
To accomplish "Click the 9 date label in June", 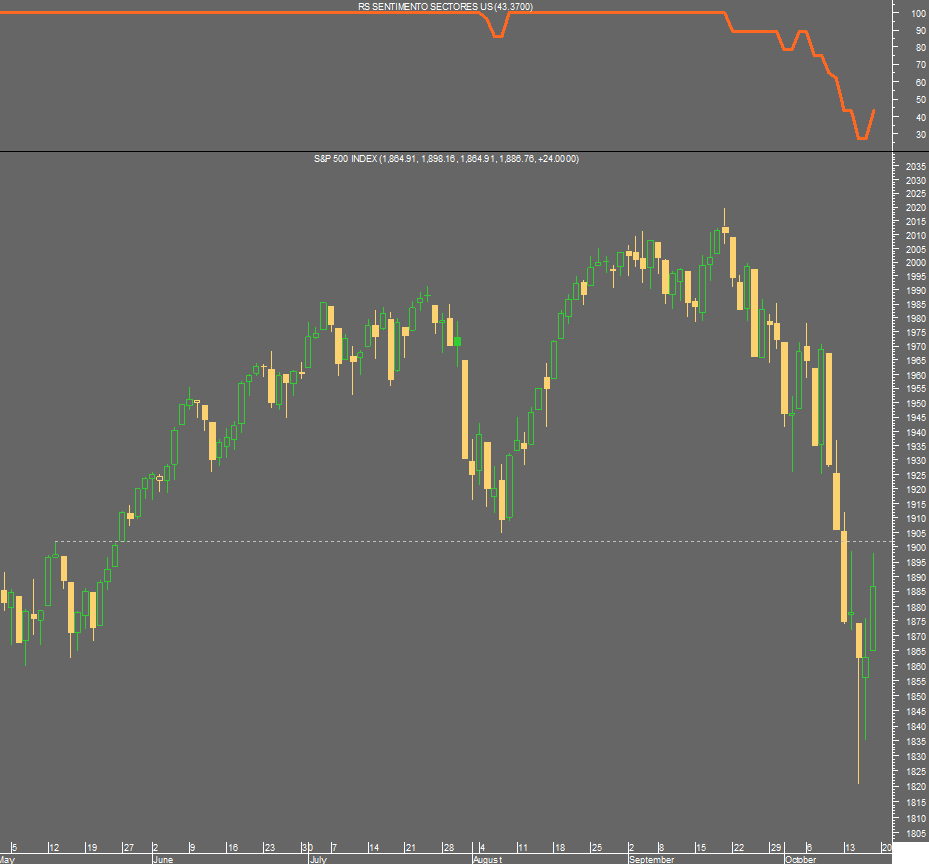I will (193, 847).
